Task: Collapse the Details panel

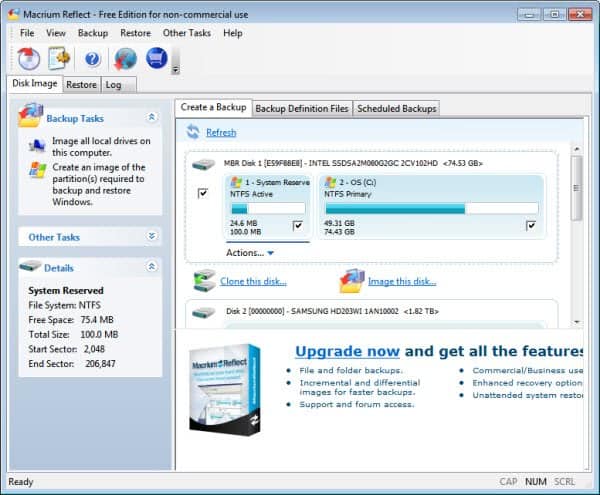Action: 152,266
